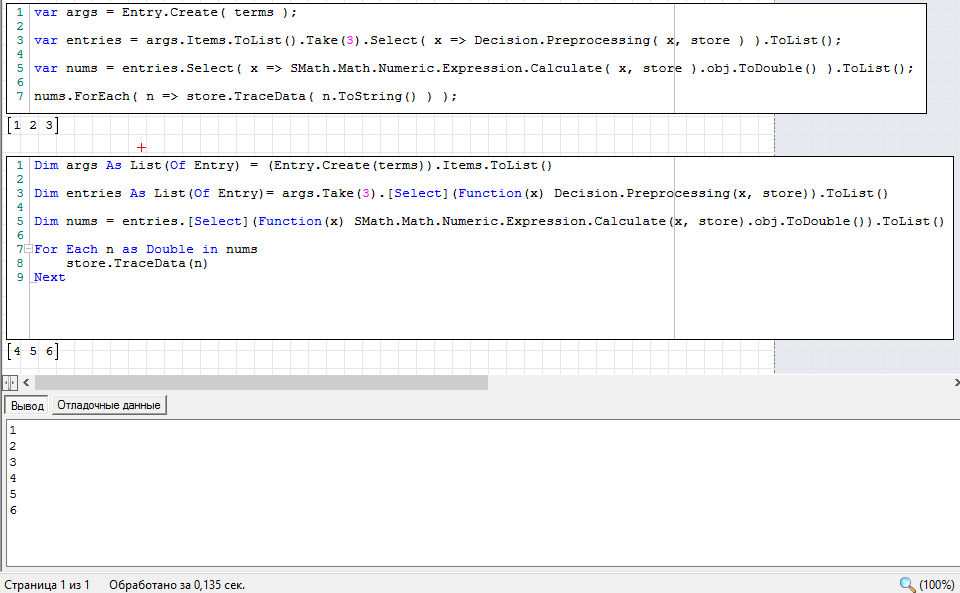
Task: Click output line showing value 1
Action: point(12,430)
